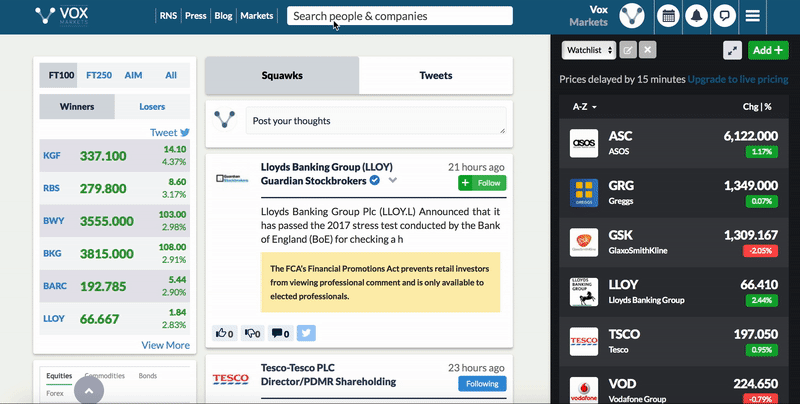Open the A-Z sort dropdown
The height and width of the screenshot is (404, 800).
pyautogui.click(x=585, y=106)
